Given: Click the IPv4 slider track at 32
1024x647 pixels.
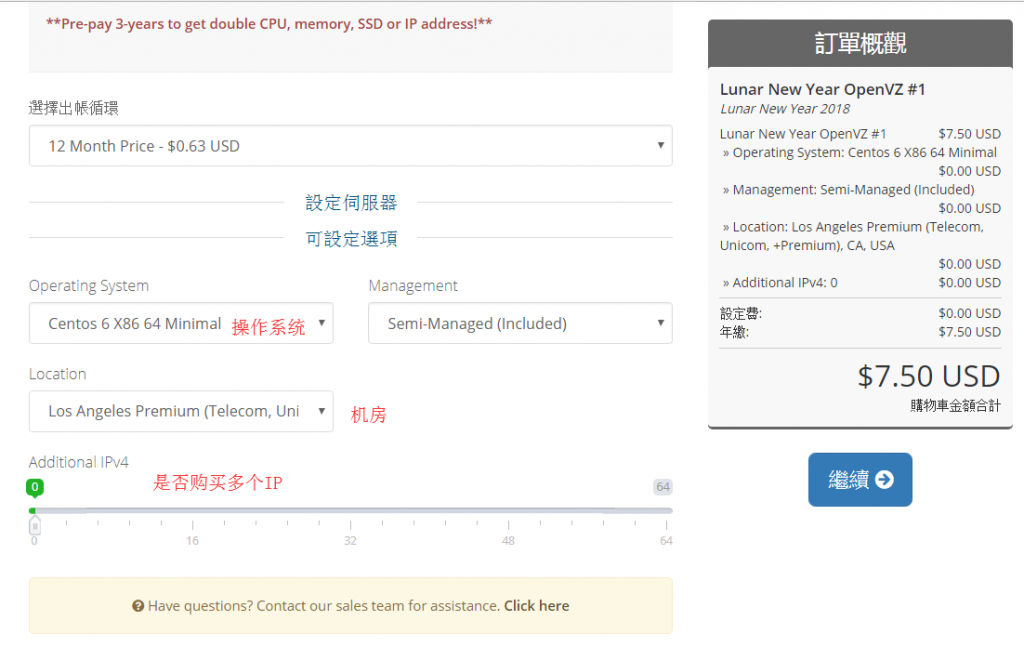Looking at the screenshot, I should 351,511.
